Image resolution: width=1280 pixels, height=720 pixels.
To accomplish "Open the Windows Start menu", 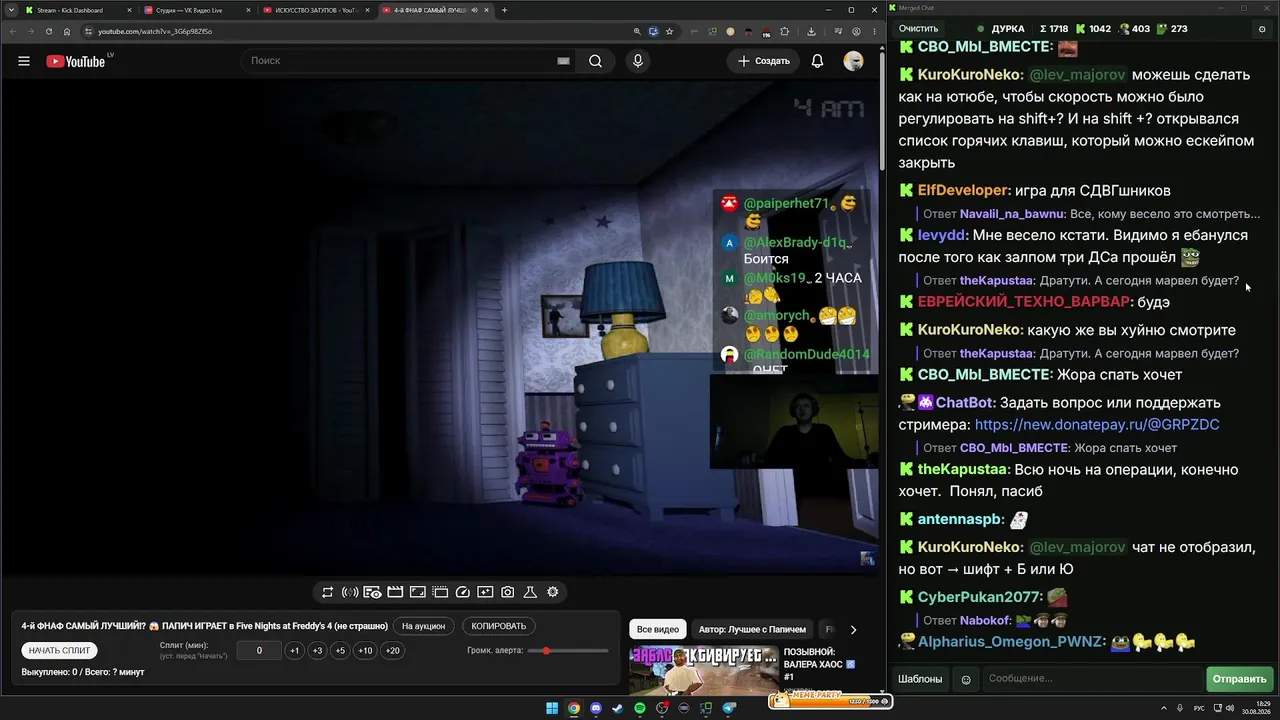I will (x=551, y=709).
